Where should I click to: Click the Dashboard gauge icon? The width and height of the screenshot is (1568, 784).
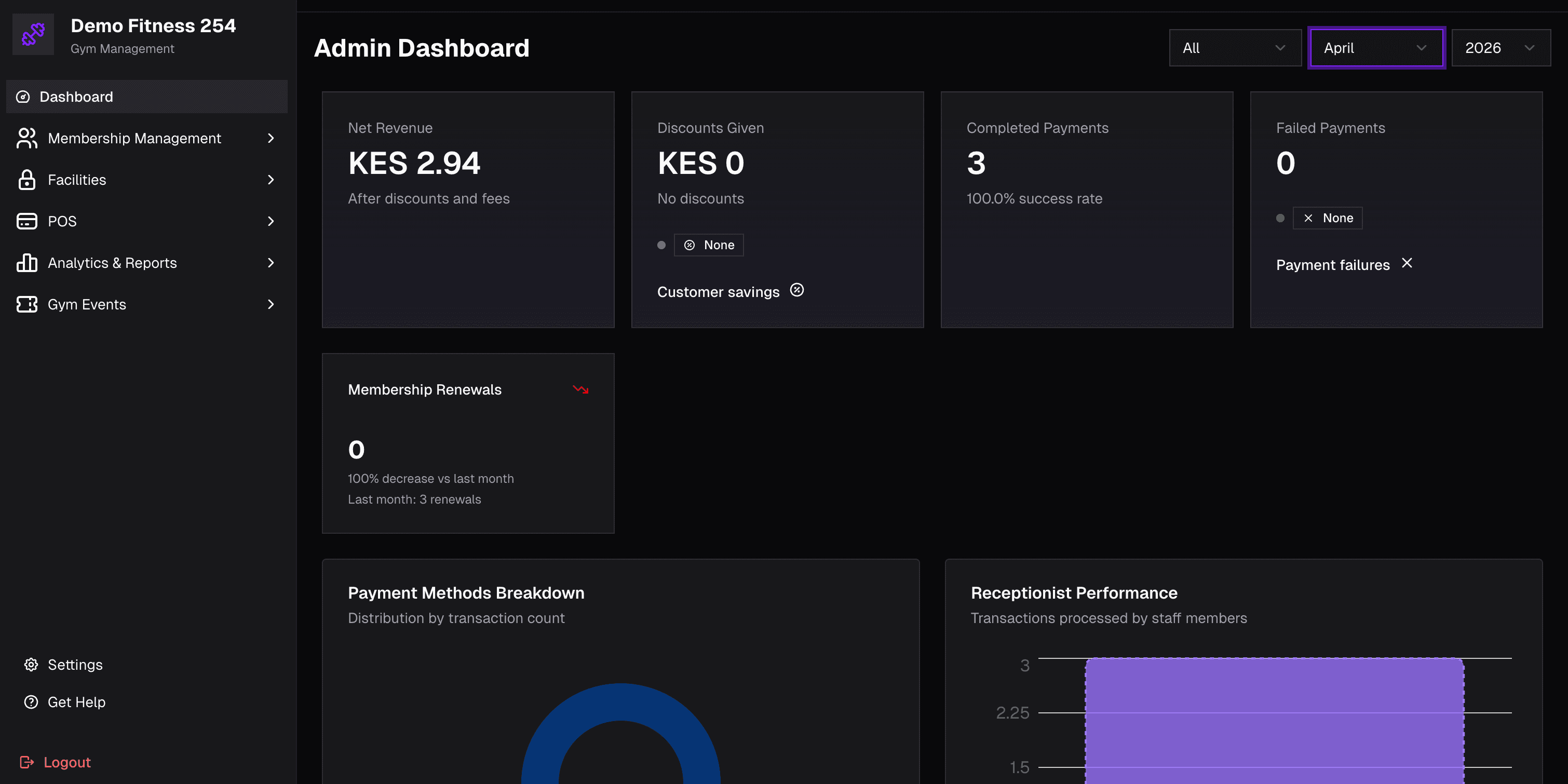(x=23, y=97)
